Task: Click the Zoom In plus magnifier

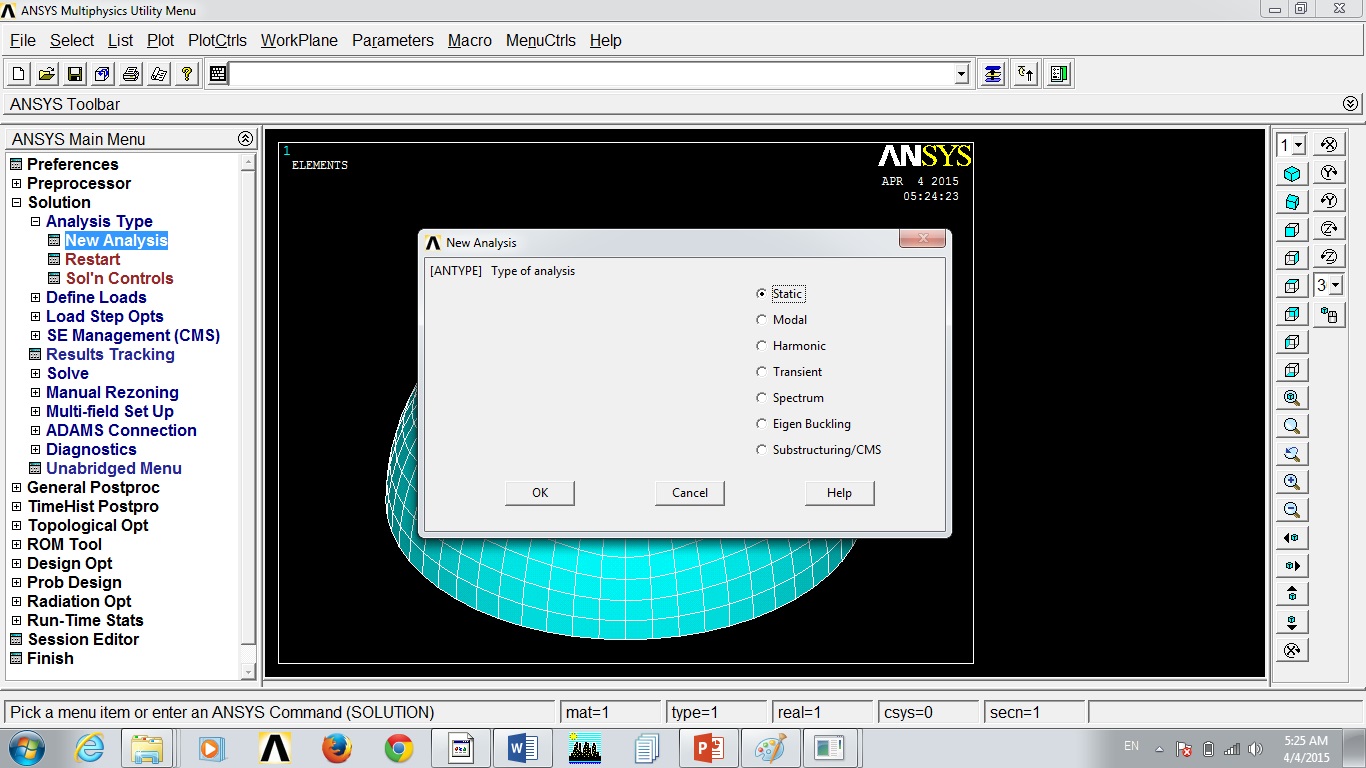Action: [x=1292, y=482]
